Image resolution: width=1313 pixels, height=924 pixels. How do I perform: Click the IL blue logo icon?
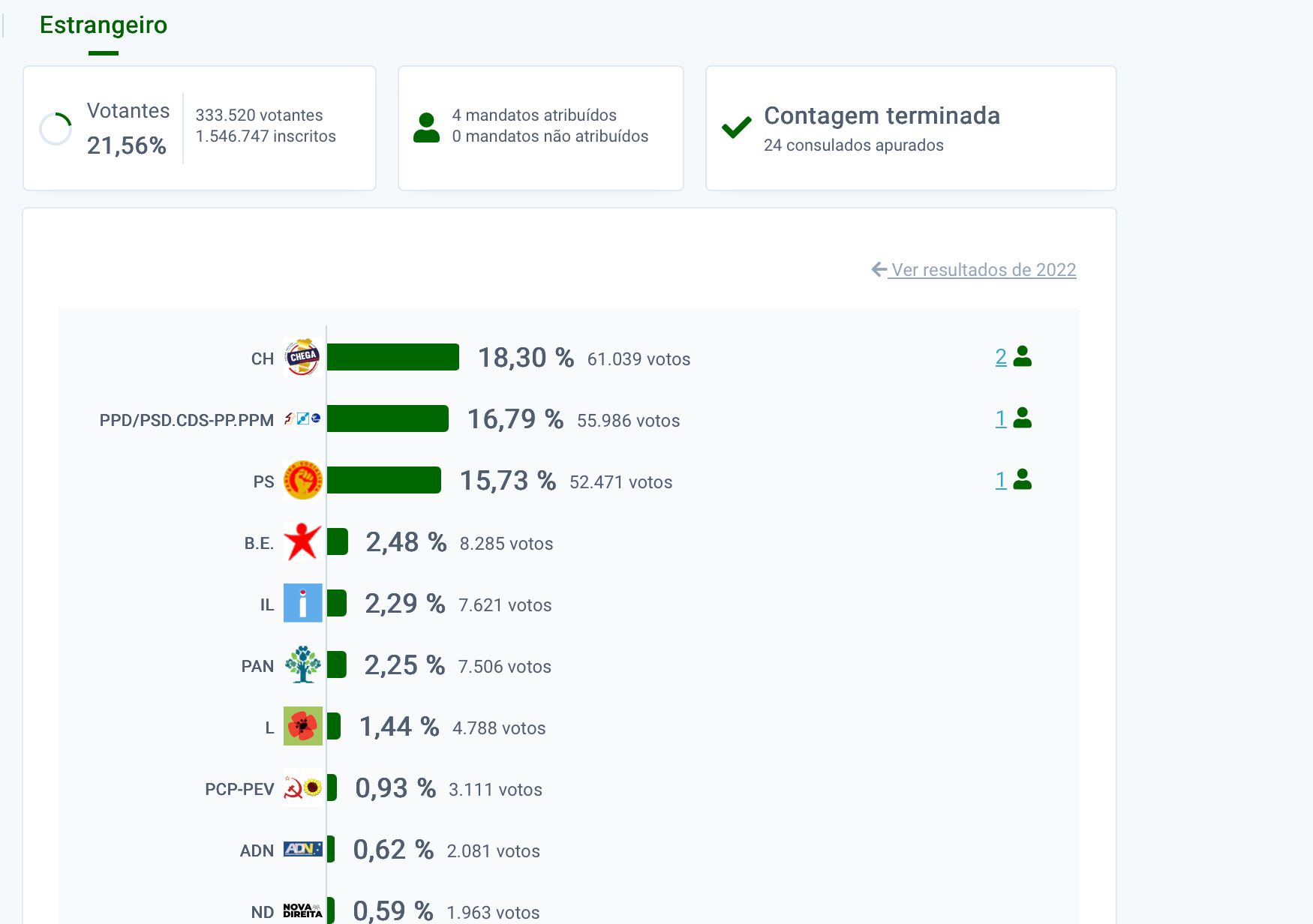(302, 603)
